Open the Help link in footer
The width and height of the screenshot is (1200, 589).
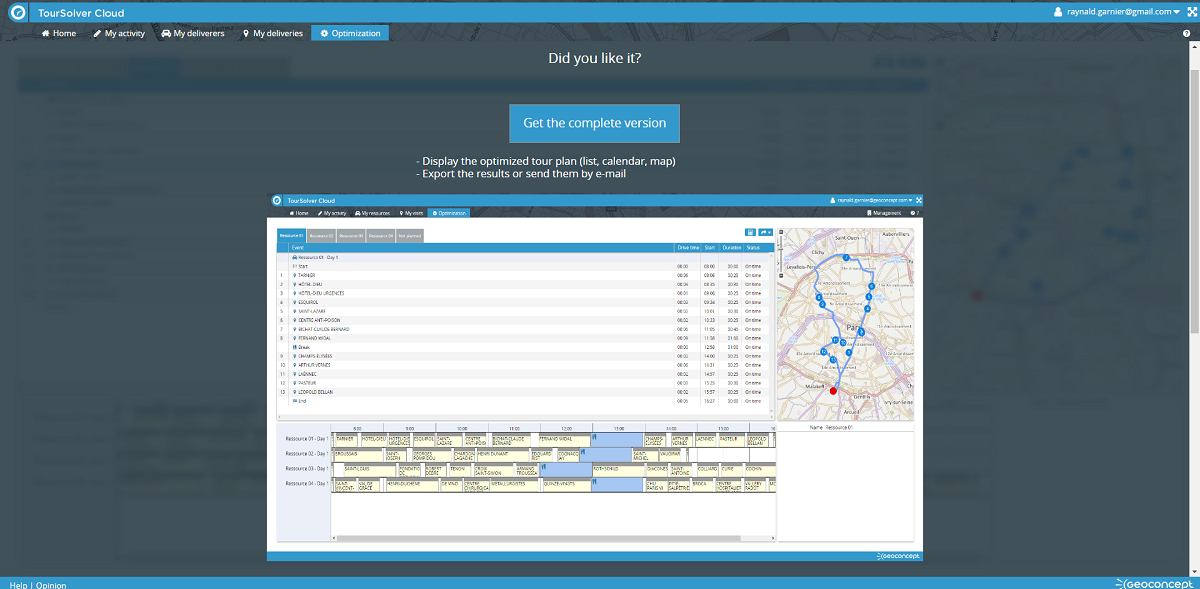coord(18,584)
